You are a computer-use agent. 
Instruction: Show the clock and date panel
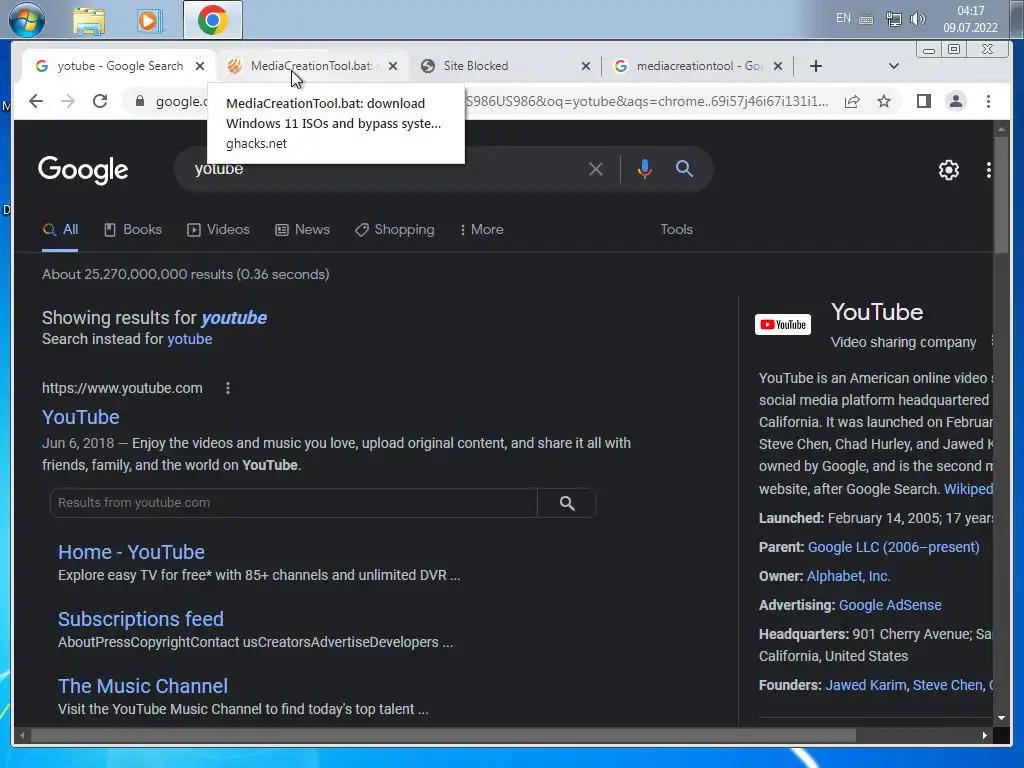tap(970, 19)
